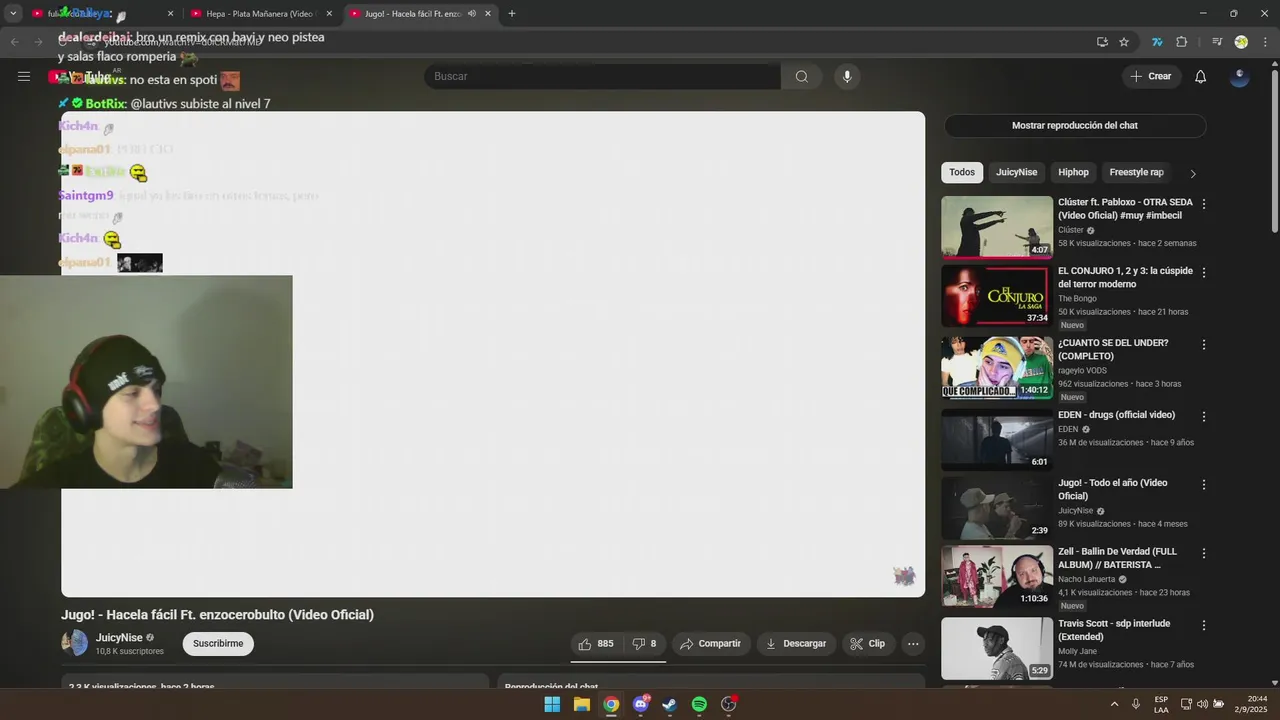The image size is (1280, 720).
Task: Select the JuicyNise filter chip
Action: coord(1016,172)
